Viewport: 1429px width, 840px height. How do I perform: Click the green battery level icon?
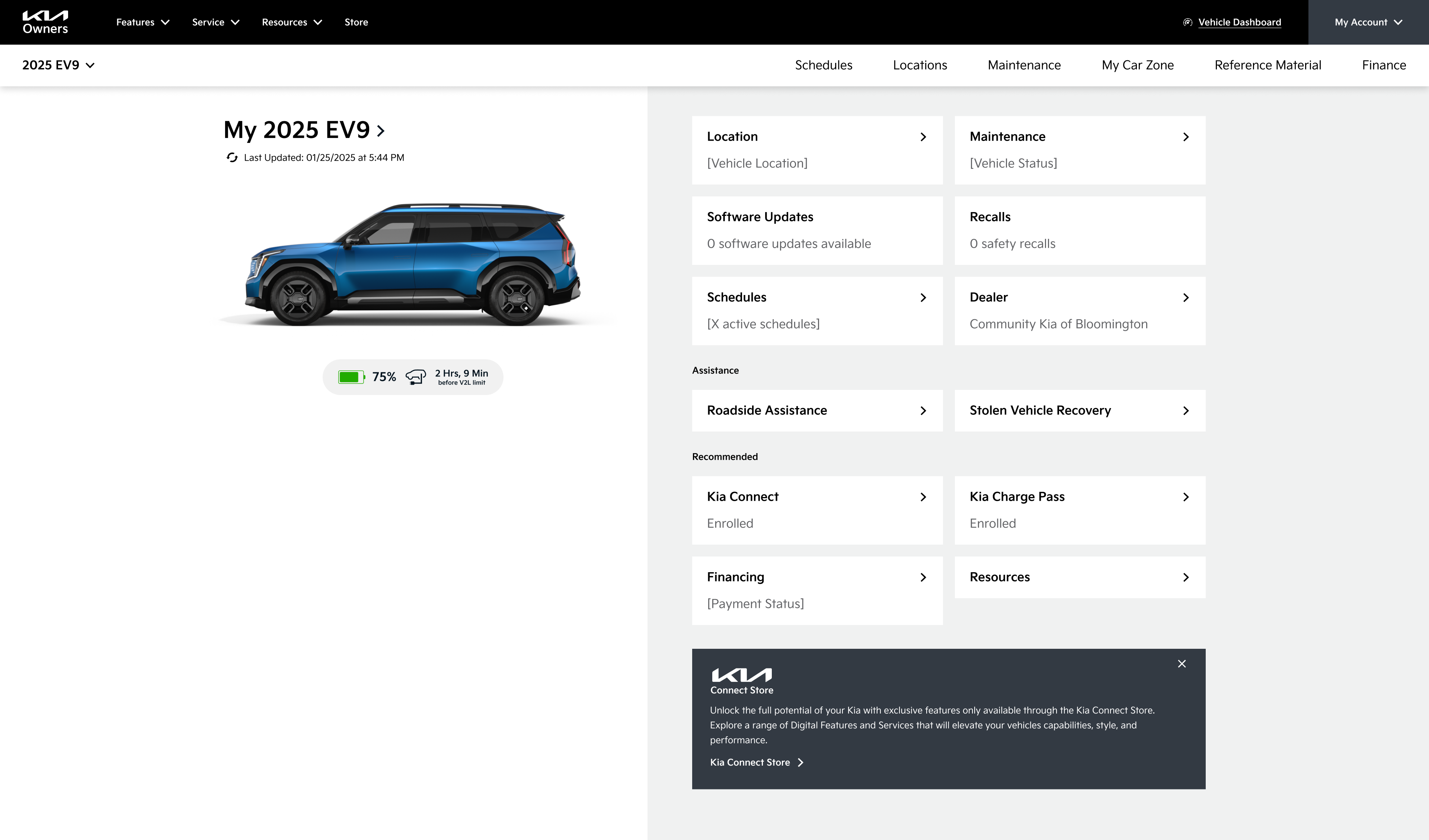[351, 377]
